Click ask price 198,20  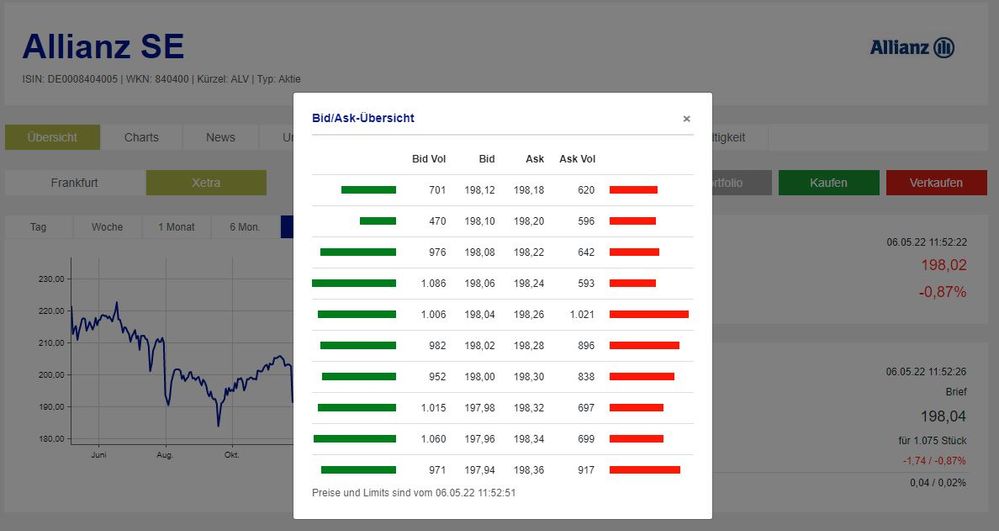click(529, 221)
